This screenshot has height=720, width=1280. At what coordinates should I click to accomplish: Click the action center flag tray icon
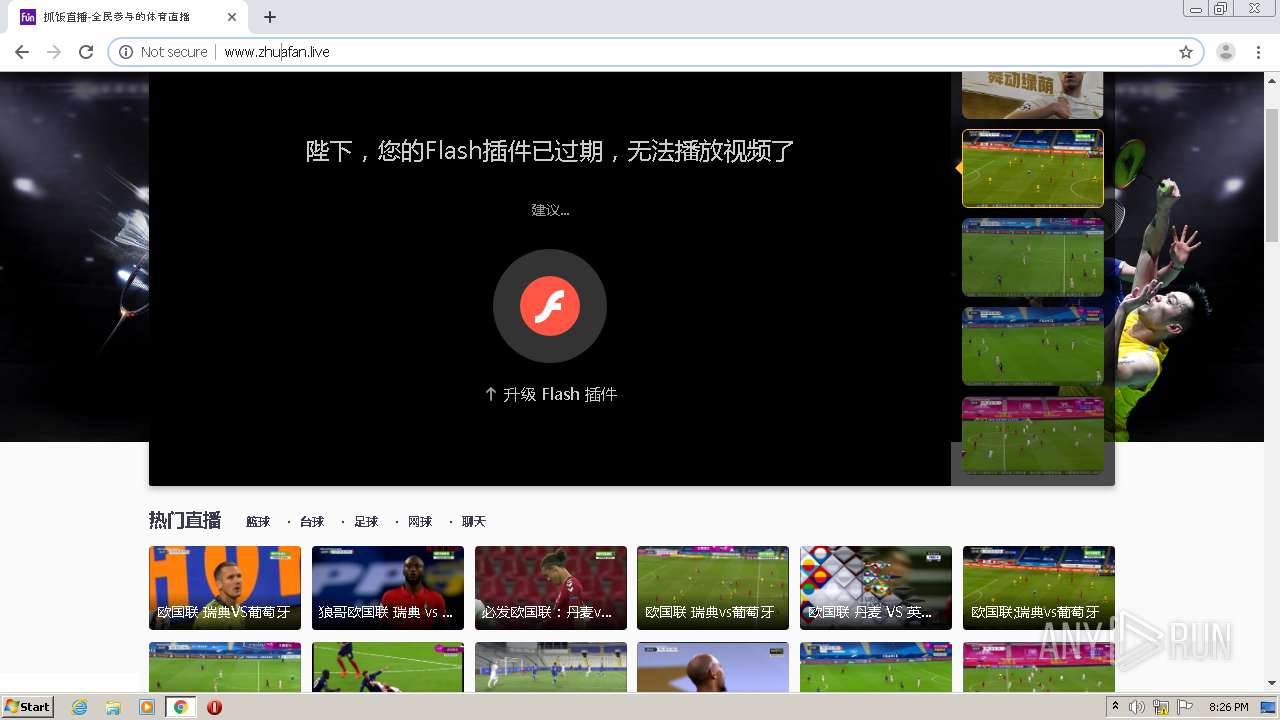tap(1185, 707)
